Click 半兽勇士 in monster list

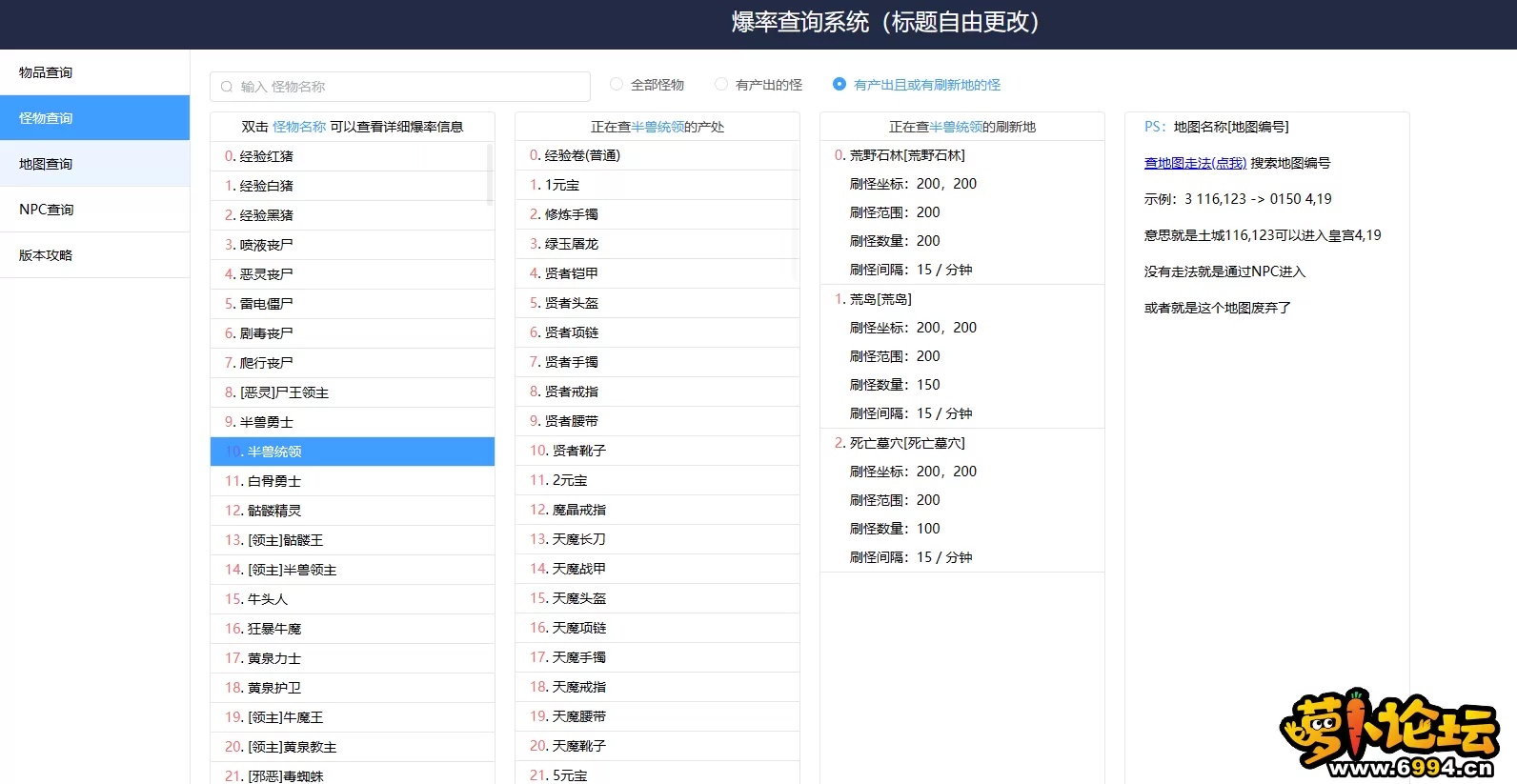click(x=352, y=422)
